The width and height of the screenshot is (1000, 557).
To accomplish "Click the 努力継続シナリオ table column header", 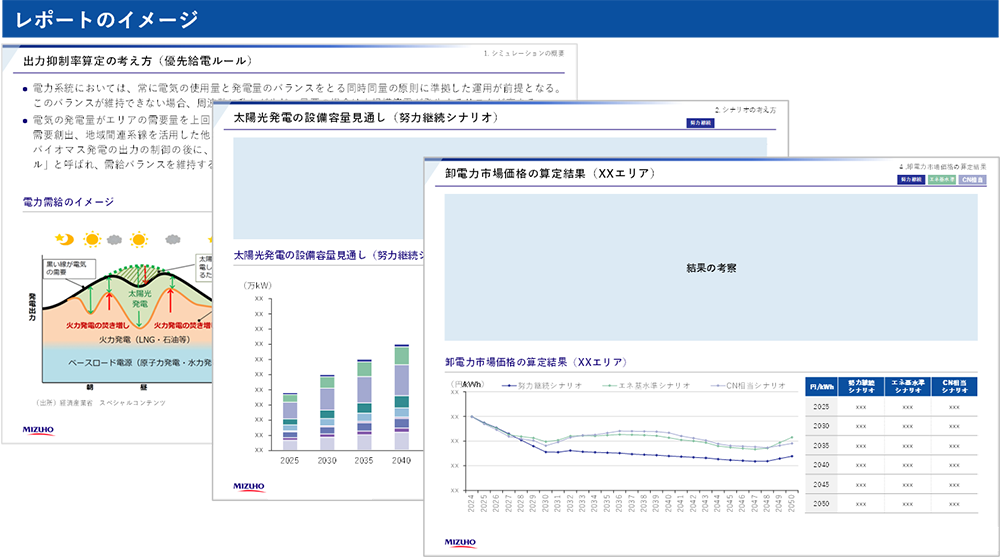I will (x=861, y=387).
